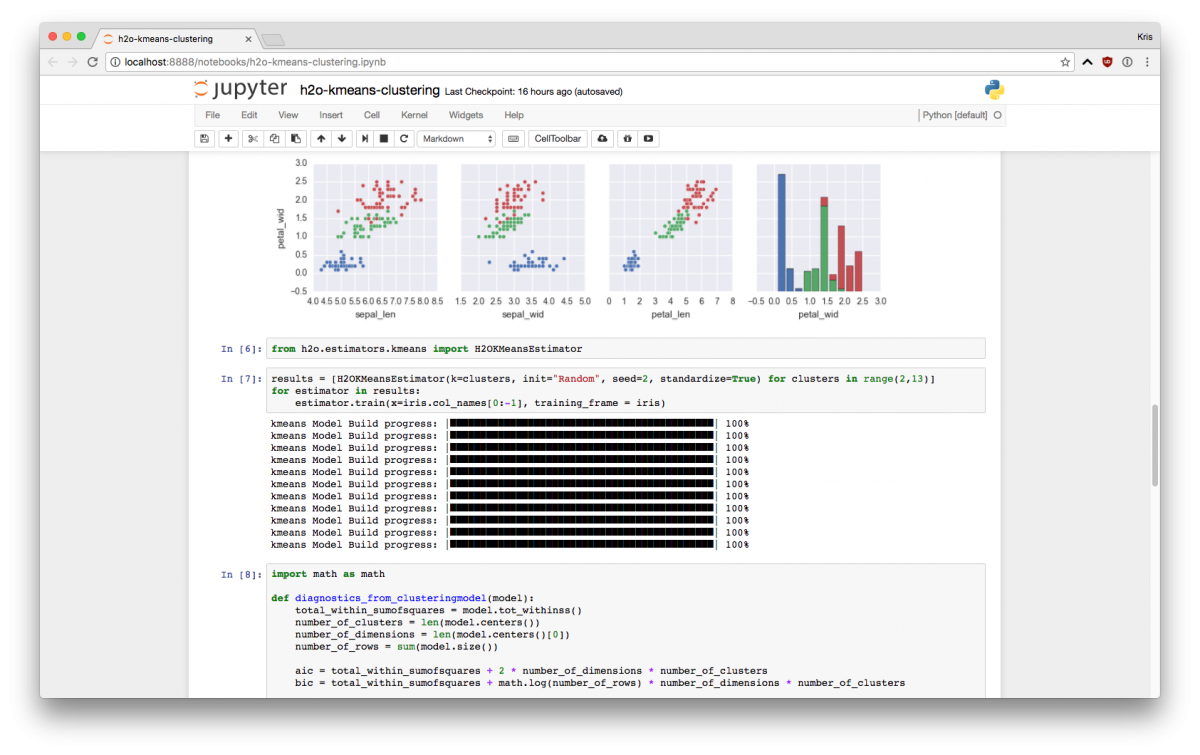Viewport: 1200px width, 755px height.
Task: Open the Widgets menu
Action: coord(466,115)
